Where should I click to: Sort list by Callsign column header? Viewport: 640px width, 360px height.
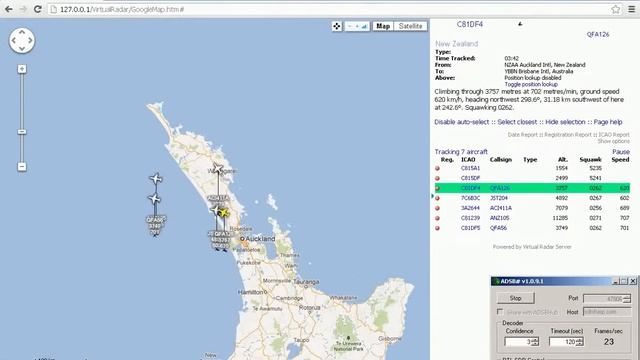501,160
